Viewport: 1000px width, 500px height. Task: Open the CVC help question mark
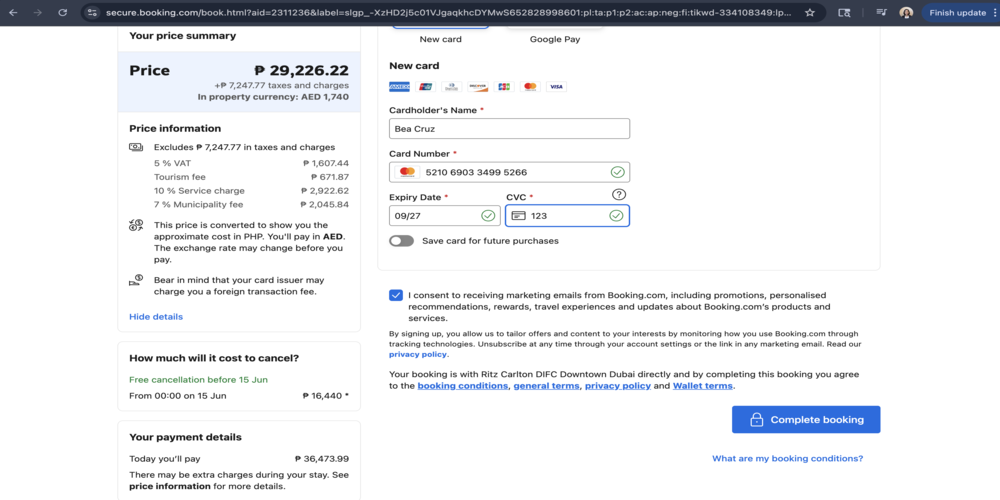click(618, 195)
